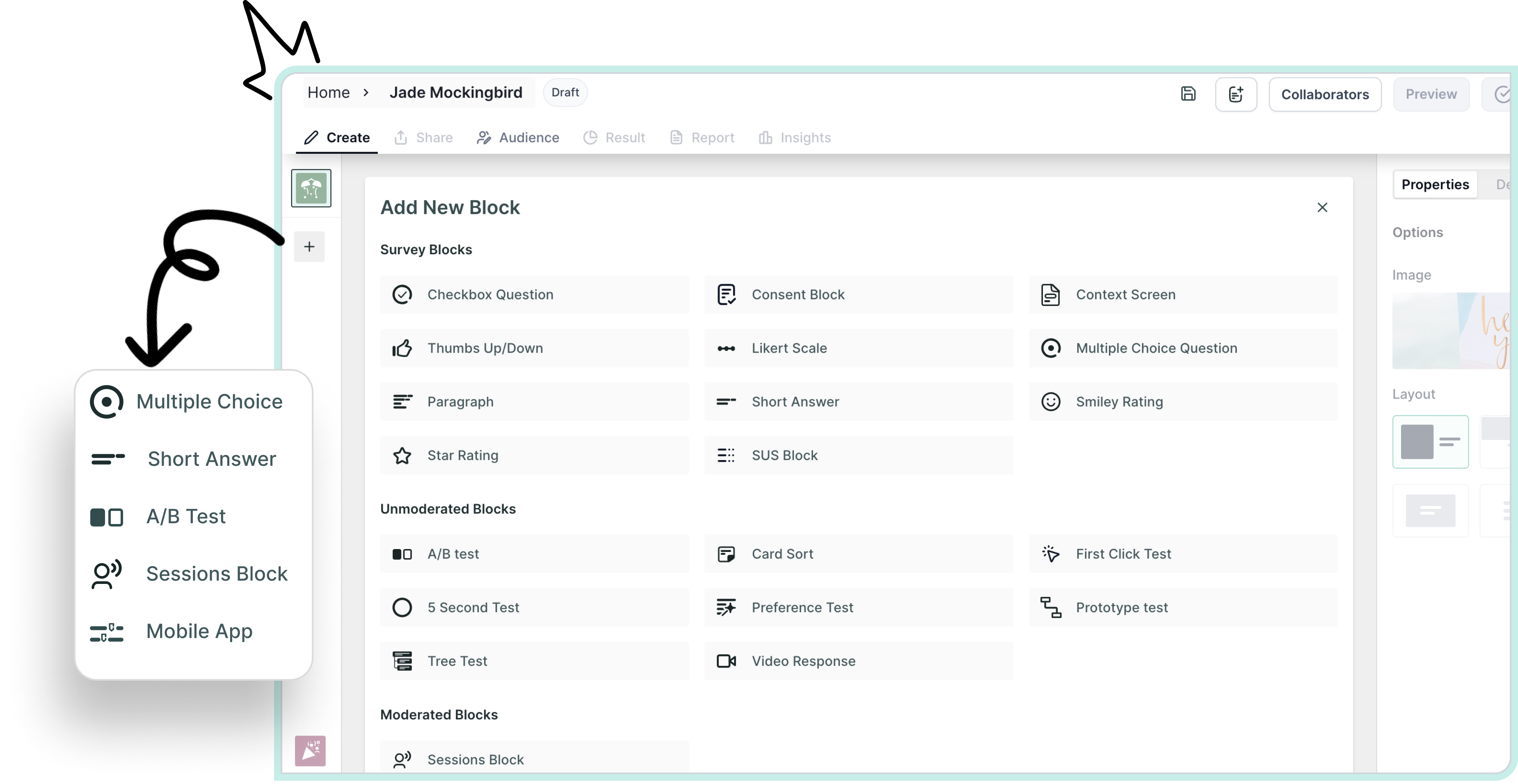Select the text-only centered layout option
Viewport: 1518px width, 784px height.
coord(1430,511)
